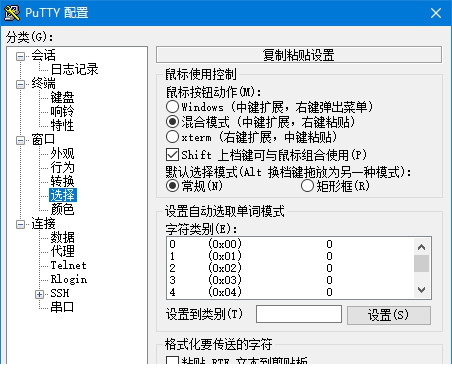Open 日志记录 settings
This screenshot has width=452, height=378.
[74, 69]
